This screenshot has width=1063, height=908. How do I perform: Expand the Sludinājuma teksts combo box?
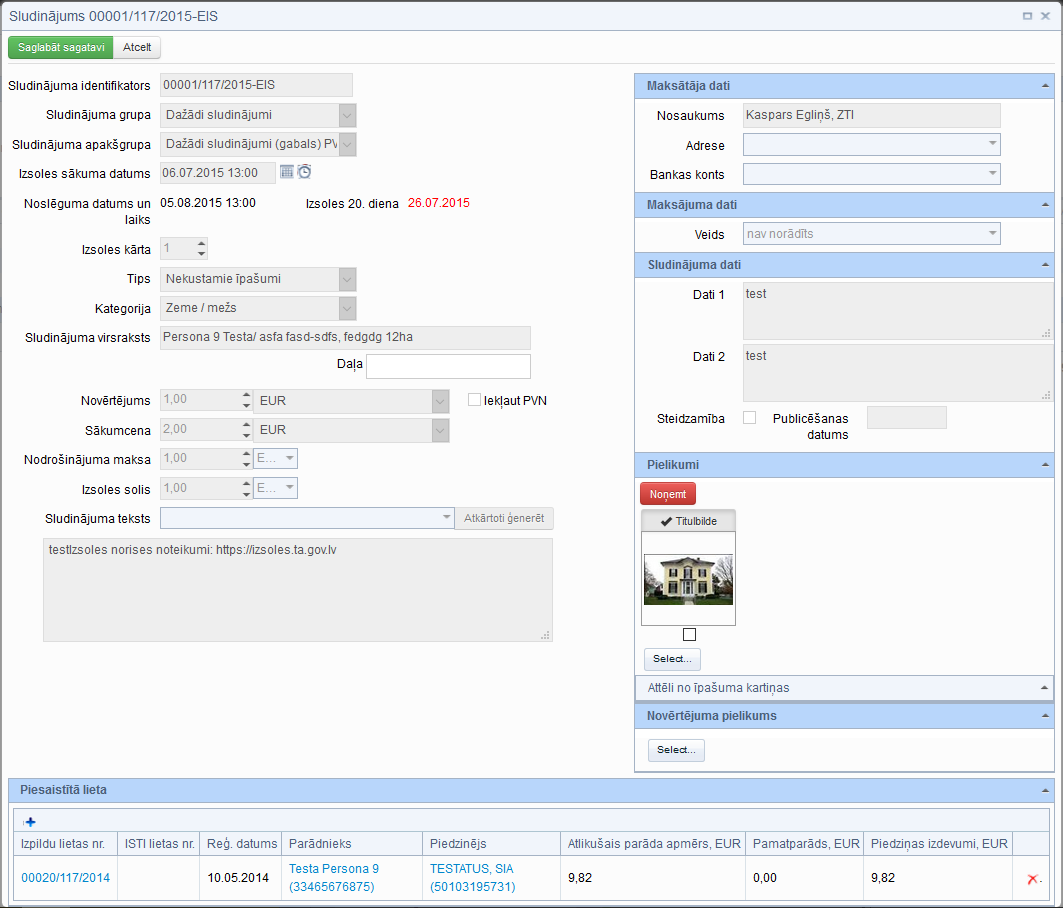point(447,518)
